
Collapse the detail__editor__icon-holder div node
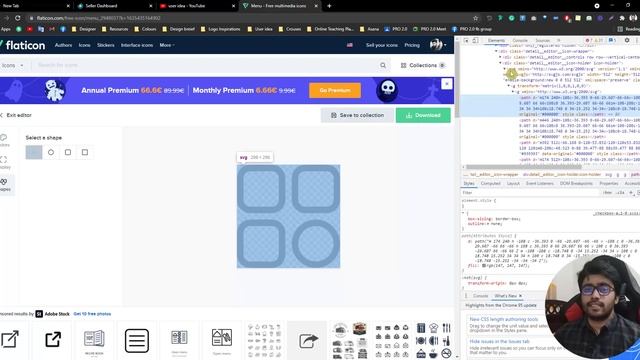pyautogui.click(x=500, y=63)
